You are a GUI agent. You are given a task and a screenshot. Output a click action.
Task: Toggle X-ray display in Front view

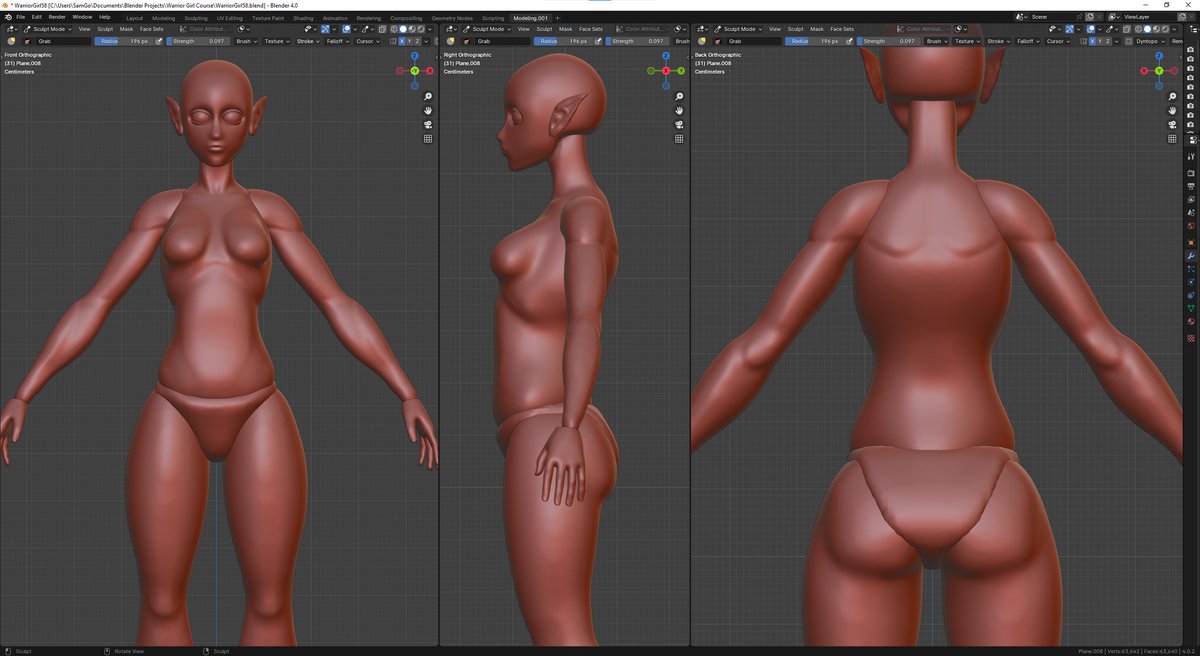click(x=382, y=29)
